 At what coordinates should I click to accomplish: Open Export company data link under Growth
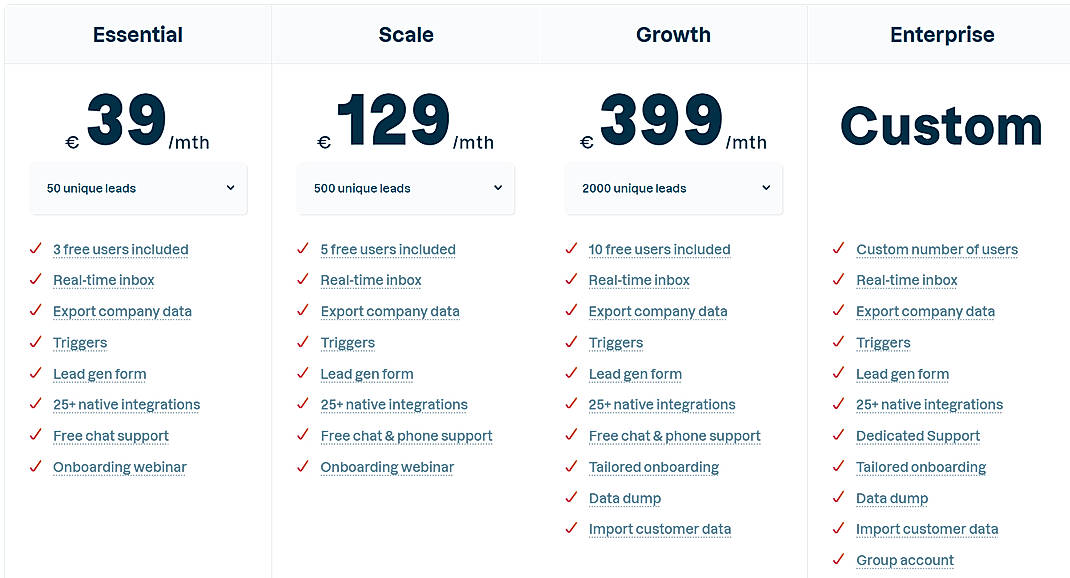tap(658, 312)
